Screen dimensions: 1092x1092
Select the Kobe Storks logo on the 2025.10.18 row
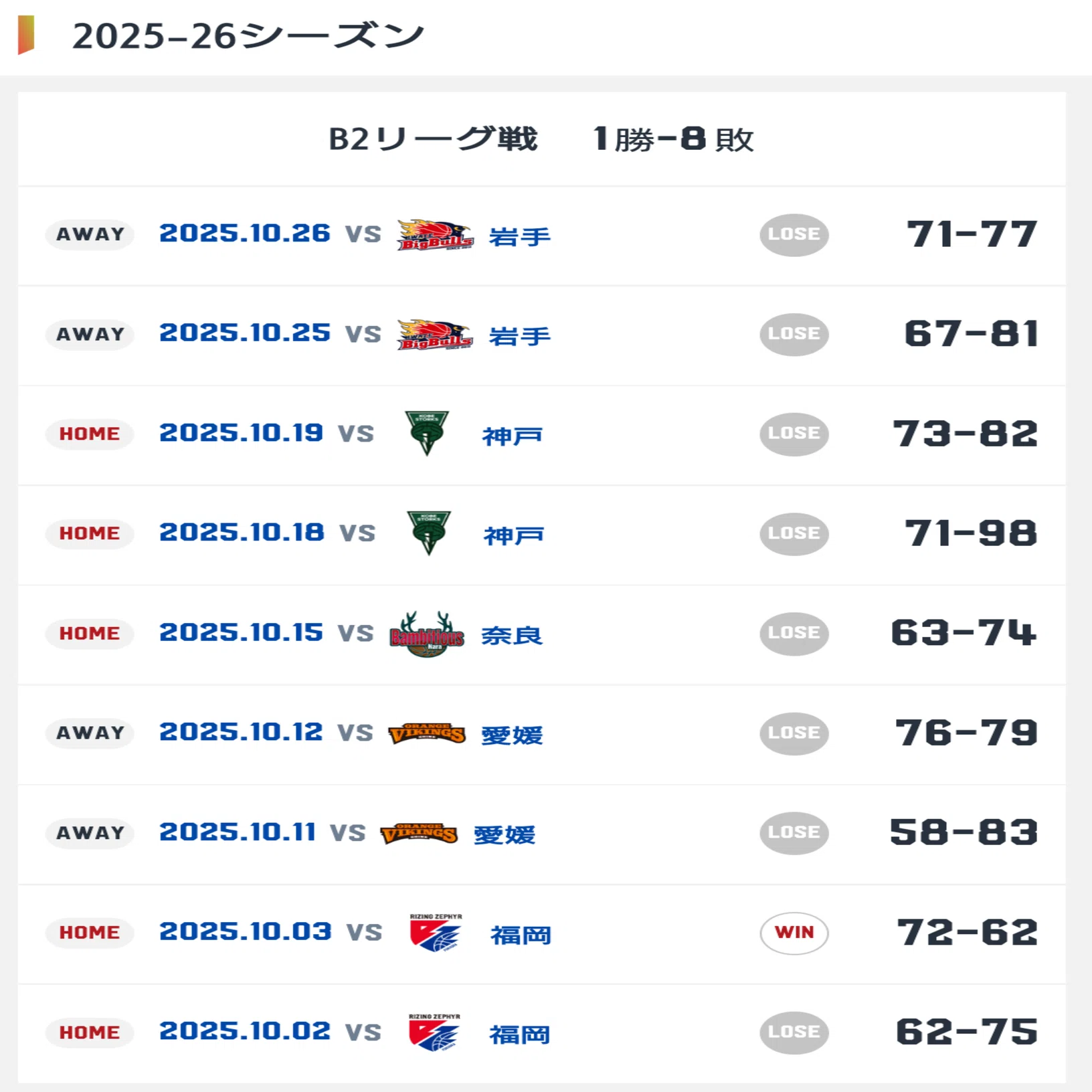pos(429,533)
